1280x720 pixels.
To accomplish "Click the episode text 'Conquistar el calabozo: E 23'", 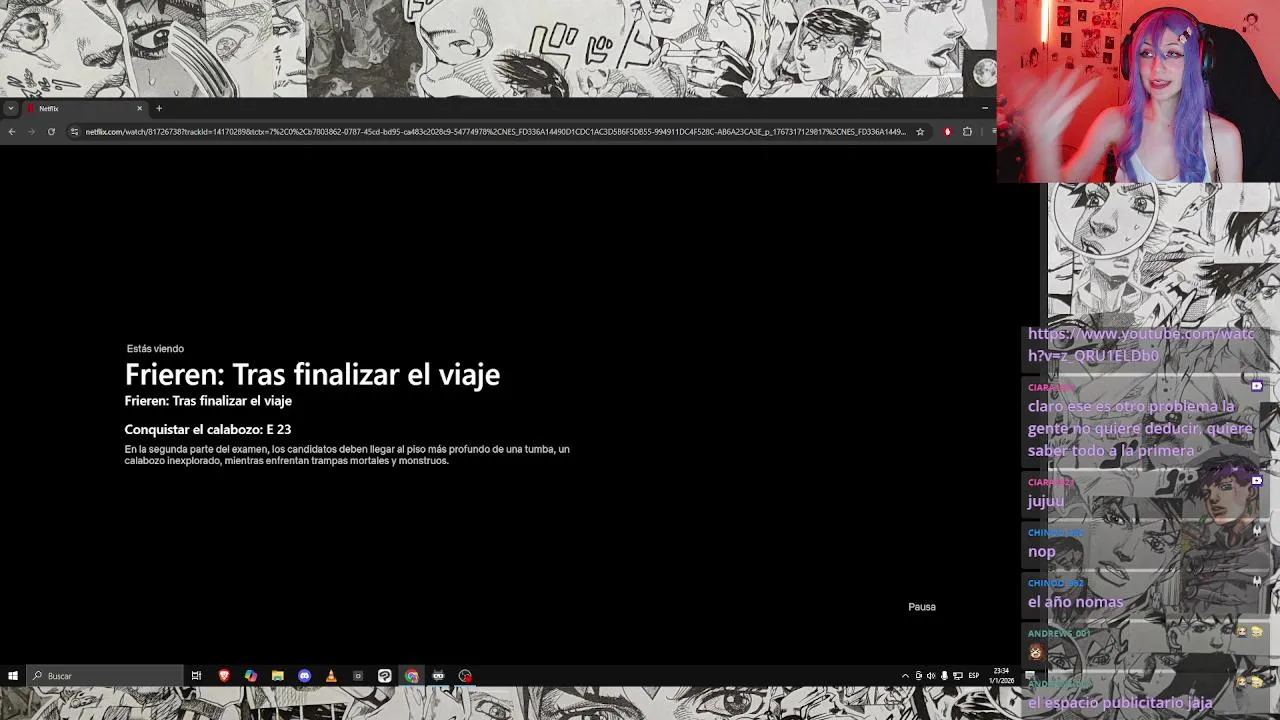I will [208, 429].
